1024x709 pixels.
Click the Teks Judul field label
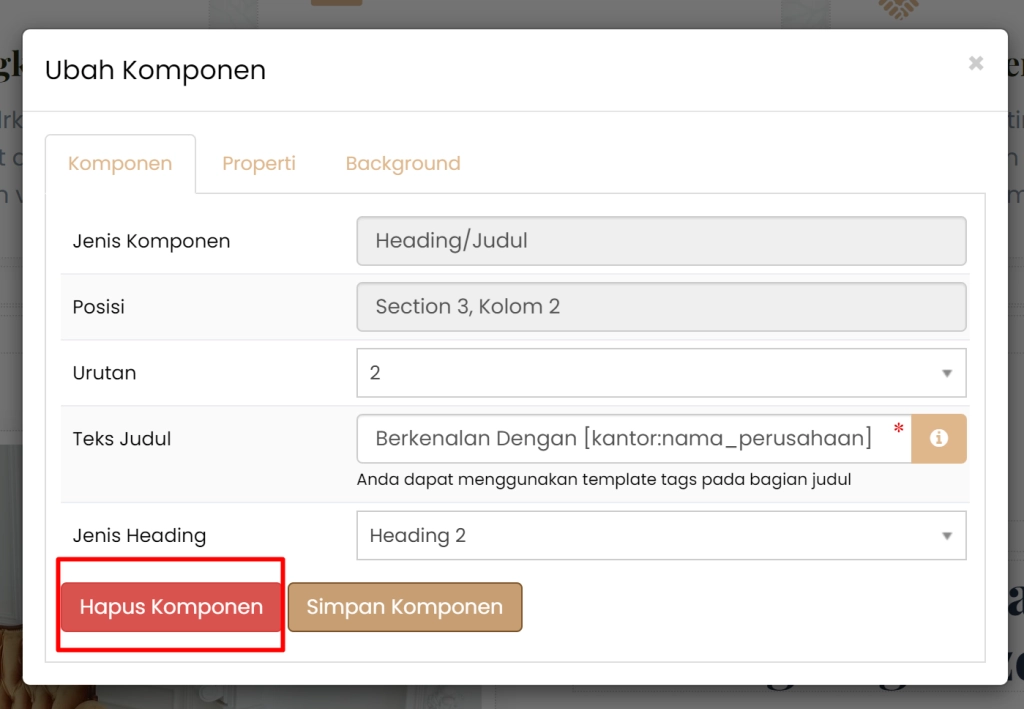tap(122, 439)
